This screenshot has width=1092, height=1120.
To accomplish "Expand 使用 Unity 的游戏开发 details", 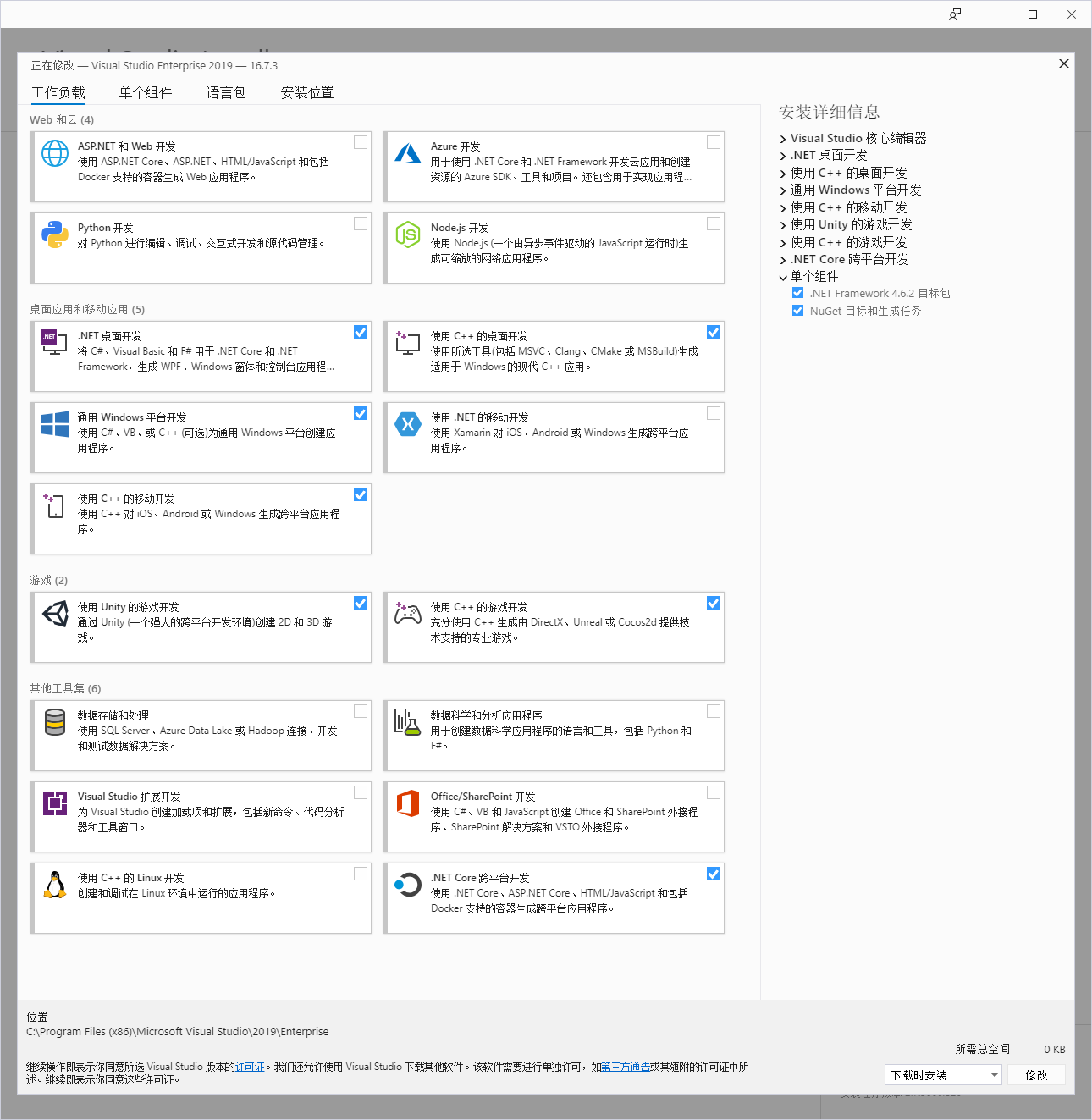I will pos(783,225).
